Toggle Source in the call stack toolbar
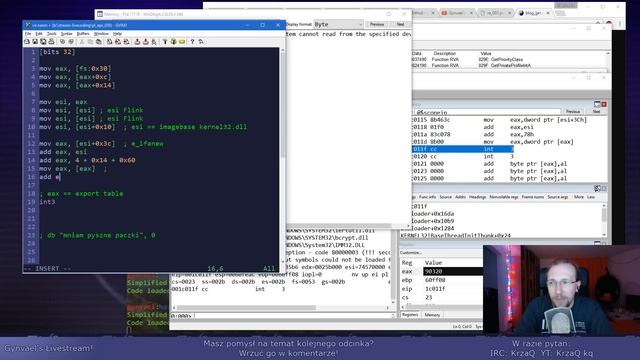Image resolution: width=640 pixels, height=360 pixels. tap(445, 197)
